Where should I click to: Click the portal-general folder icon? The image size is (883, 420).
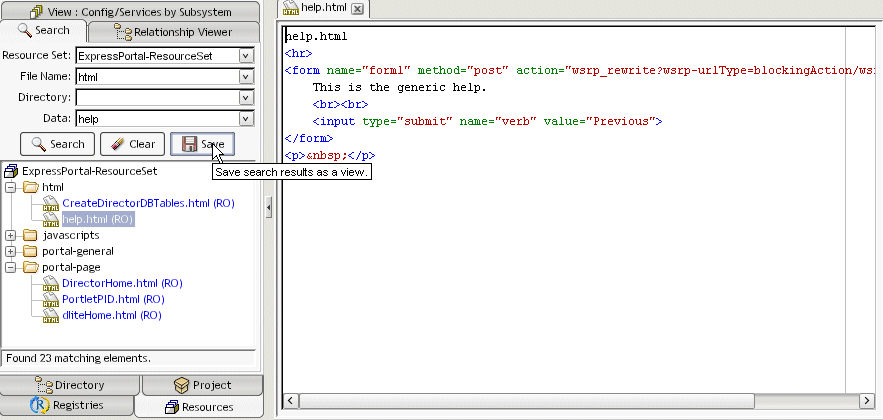click(x=30, y=251)
